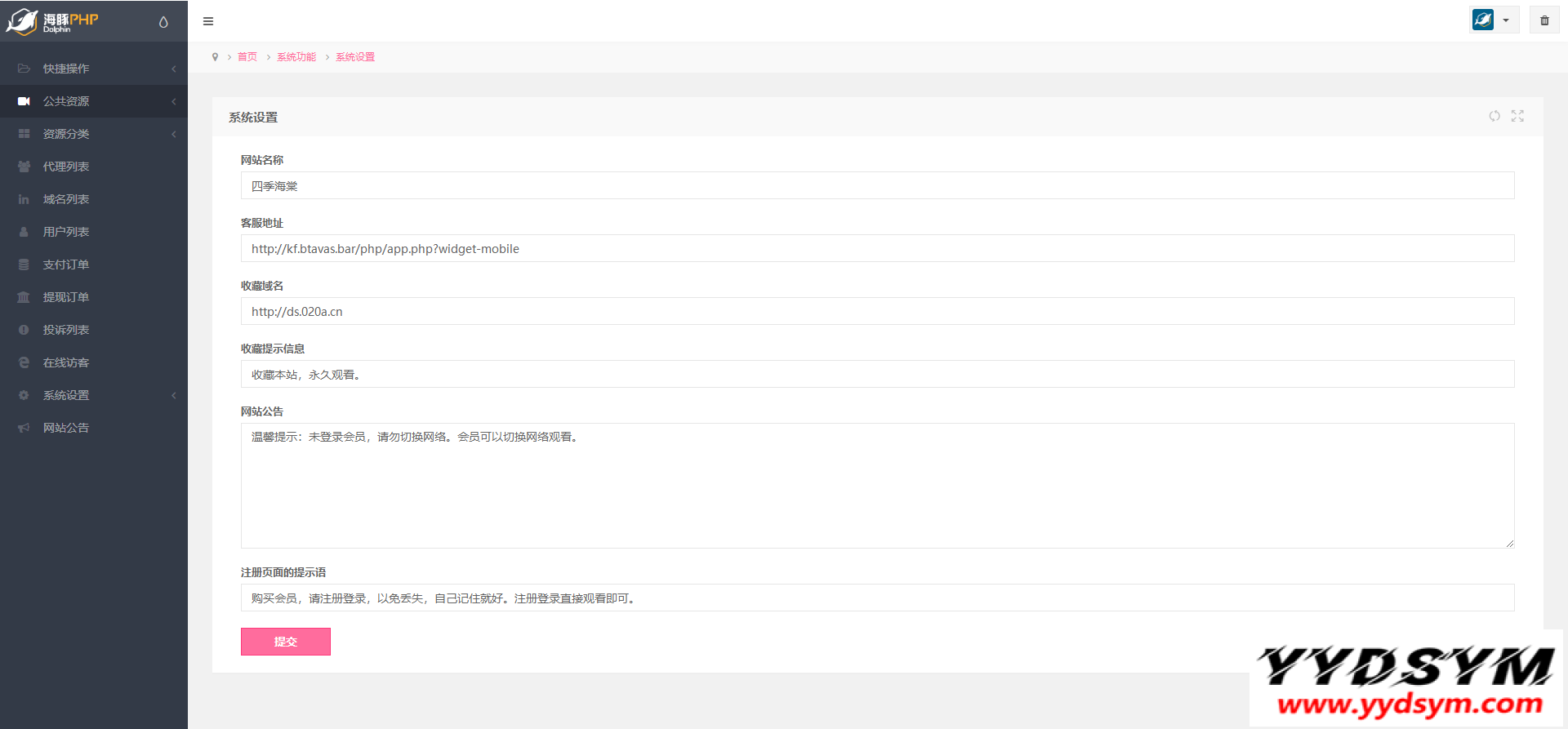Click the location pin breadcrumb icon
The width and height of the screenshot is (1568, 729).
[x=215, y=57]
